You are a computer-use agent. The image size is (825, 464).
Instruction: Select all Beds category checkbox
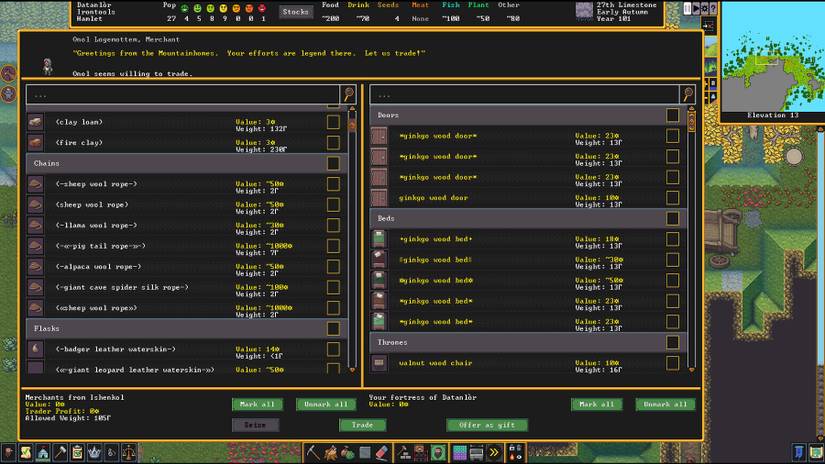pyautogui.click(x=672, y=218)
